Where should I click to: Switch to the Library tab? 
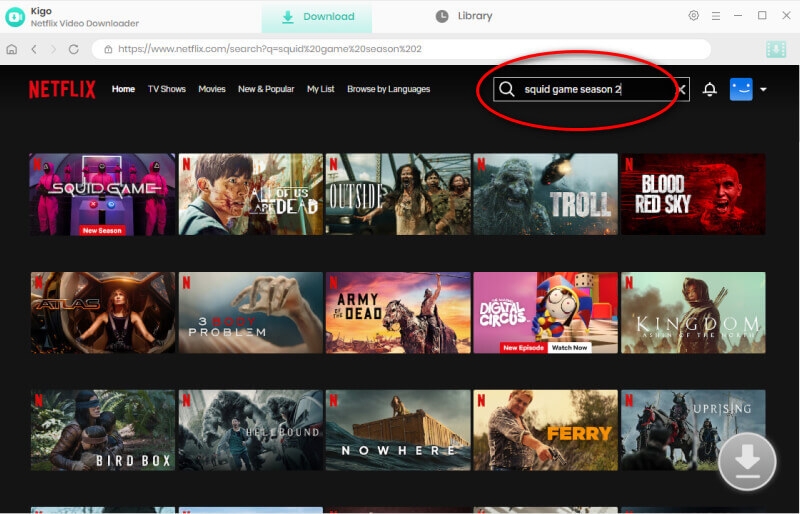tap(464, 16)
